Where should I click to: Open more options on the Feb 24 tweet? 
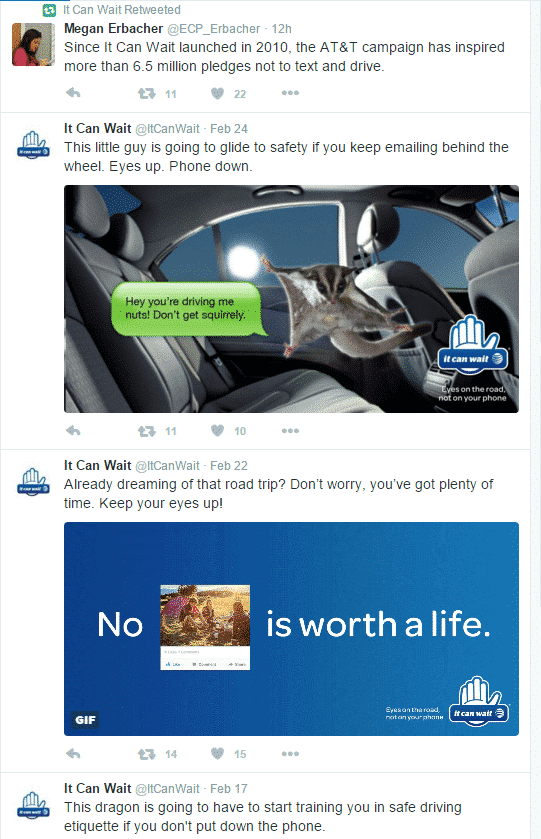click(290, 431)
